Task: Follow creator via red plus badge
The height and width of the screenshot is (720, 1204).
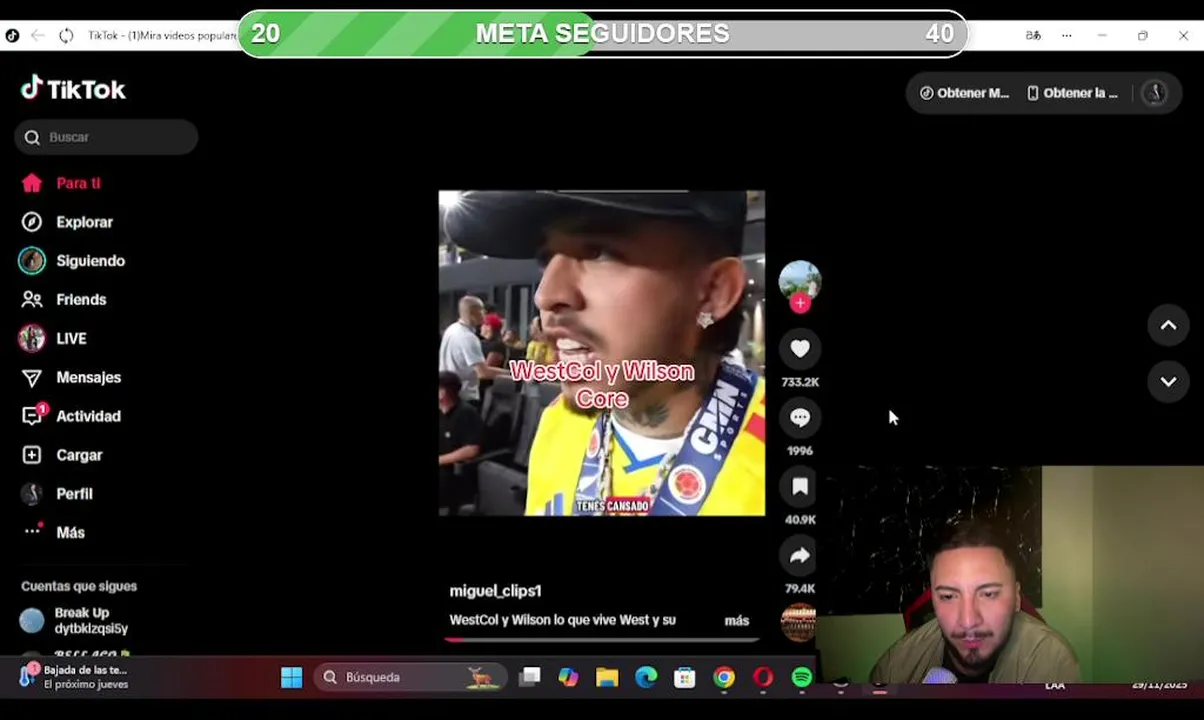Action: [x=800, y=303]
